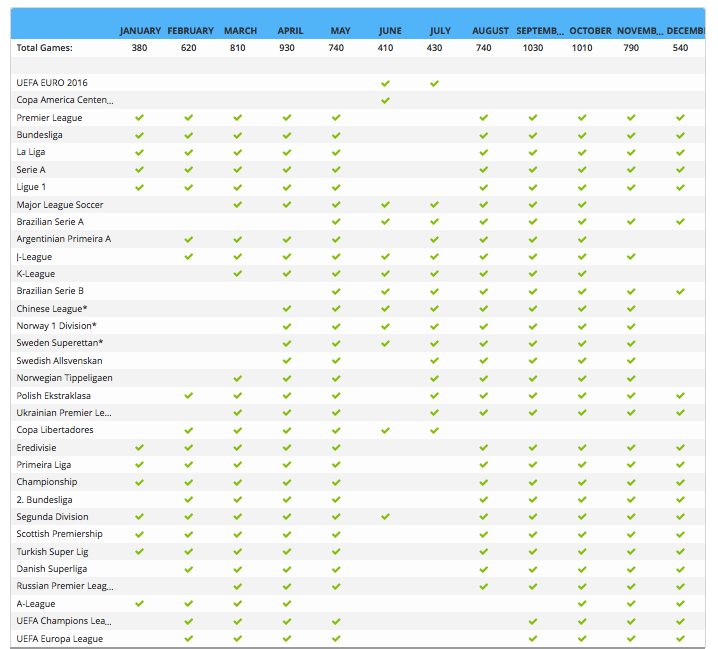
Task: Click the 930 total games value
Action: 287,48
